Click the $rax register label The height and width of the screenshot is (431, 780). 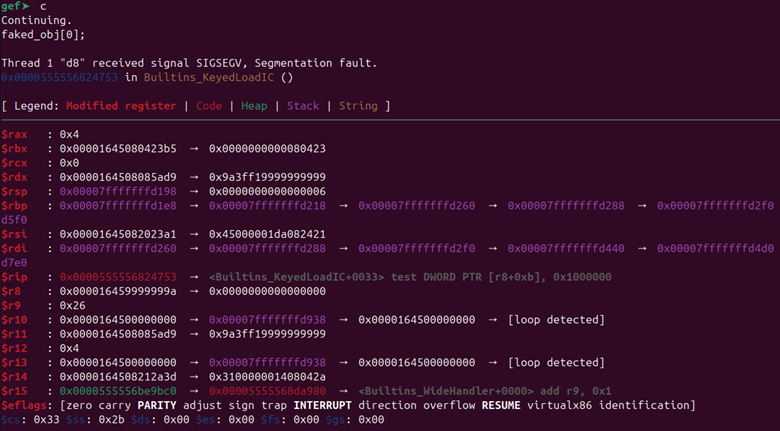coord(14,135)
